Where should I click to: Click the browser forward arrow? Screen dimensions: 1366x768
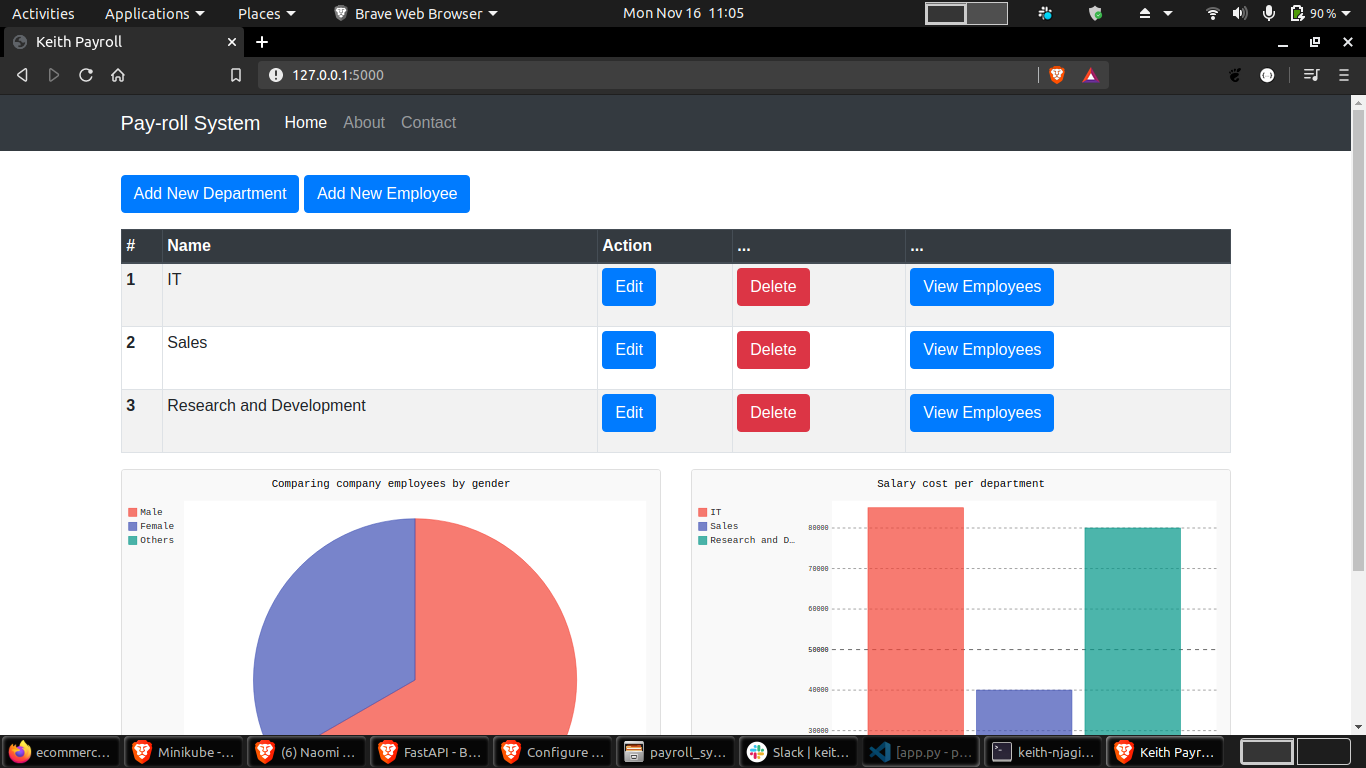[x=54, y=75]
